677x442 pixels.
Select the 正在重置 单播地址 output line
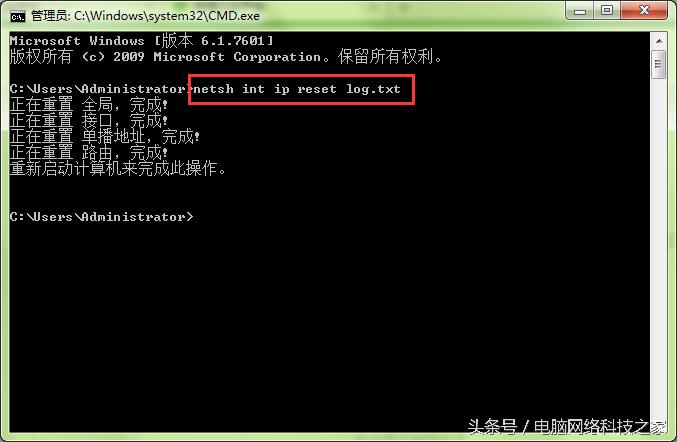point(104,137)
